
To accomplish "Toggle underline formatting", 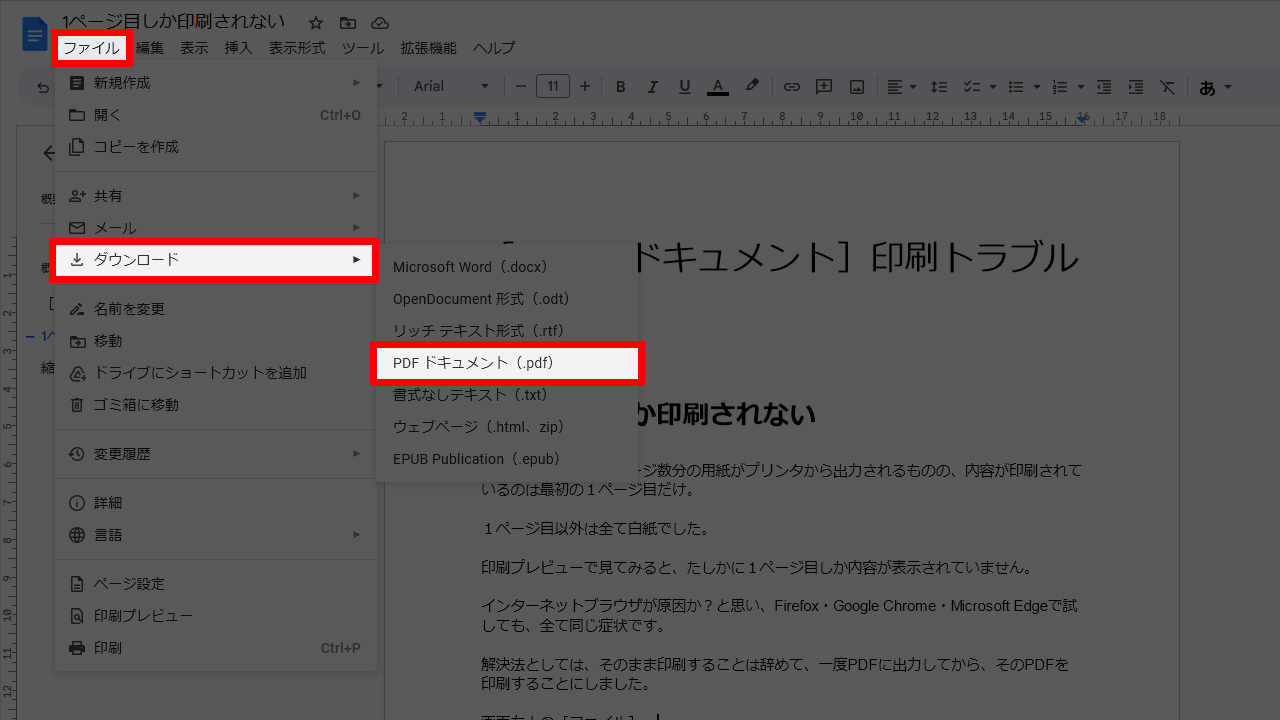I will pyautogui.click(x=685, y=87).
